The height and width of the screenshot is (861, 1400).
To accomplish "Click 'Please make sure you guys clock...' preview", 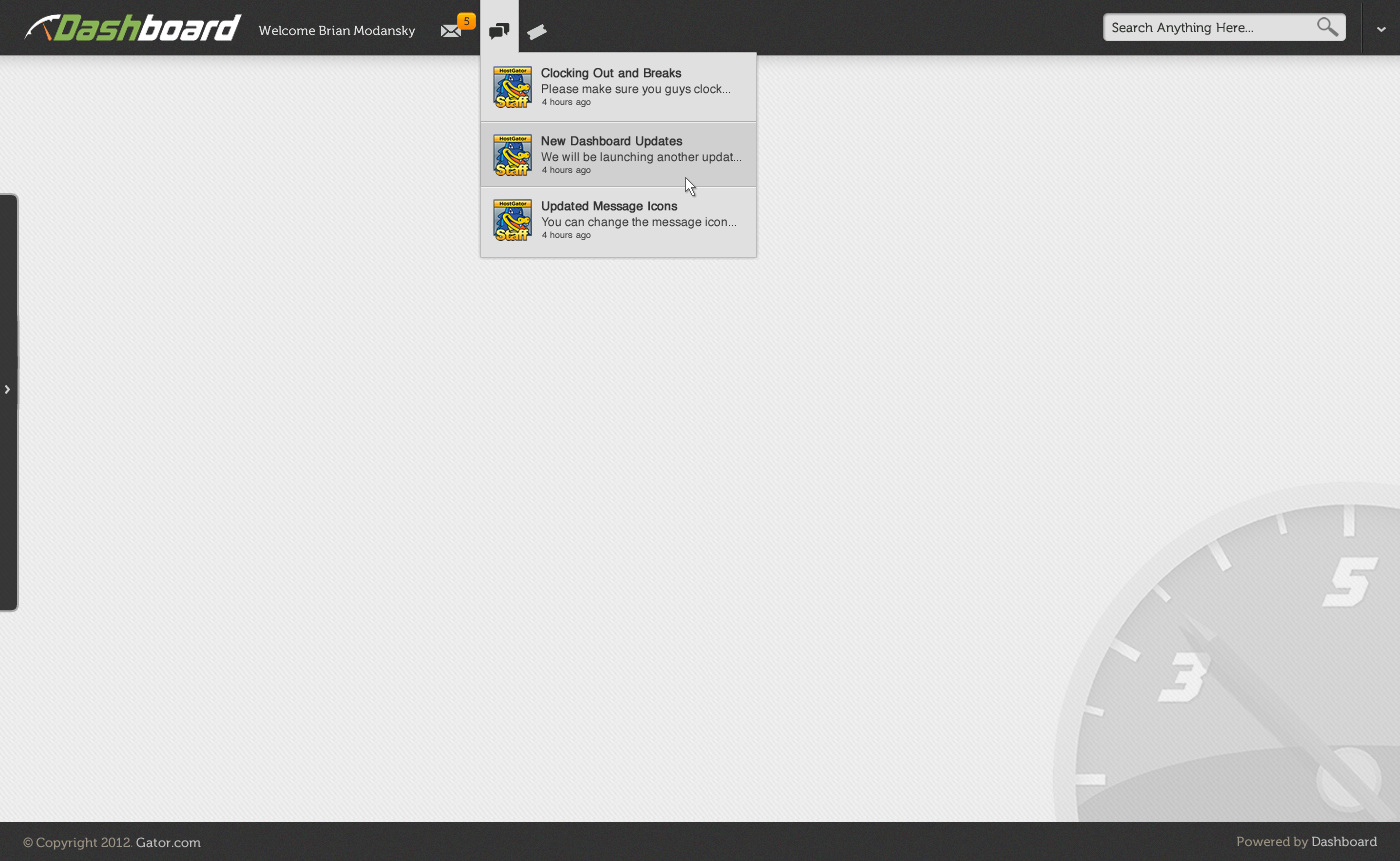I will [x=636, y=89].
